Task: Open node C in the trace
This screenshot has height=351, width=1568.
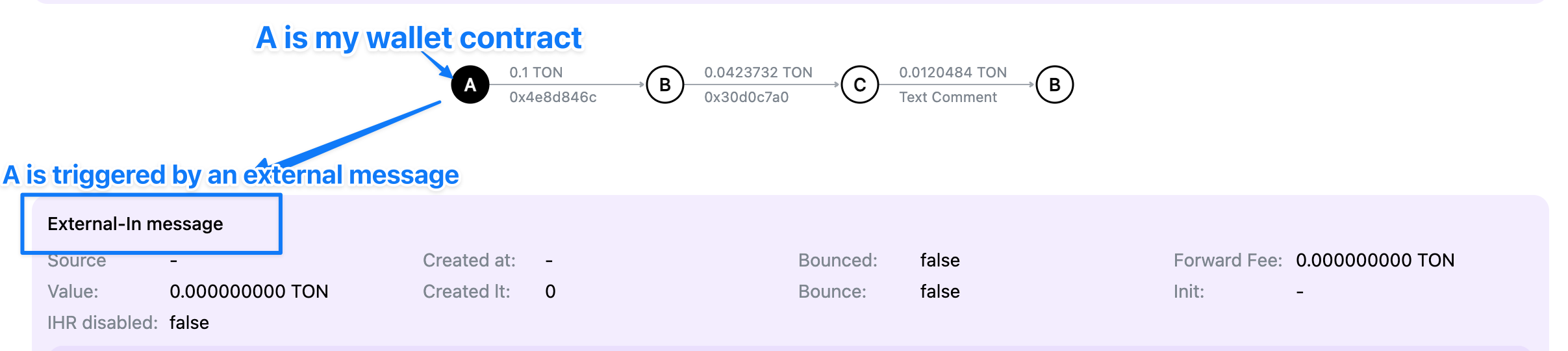Action: coord(860,84)
